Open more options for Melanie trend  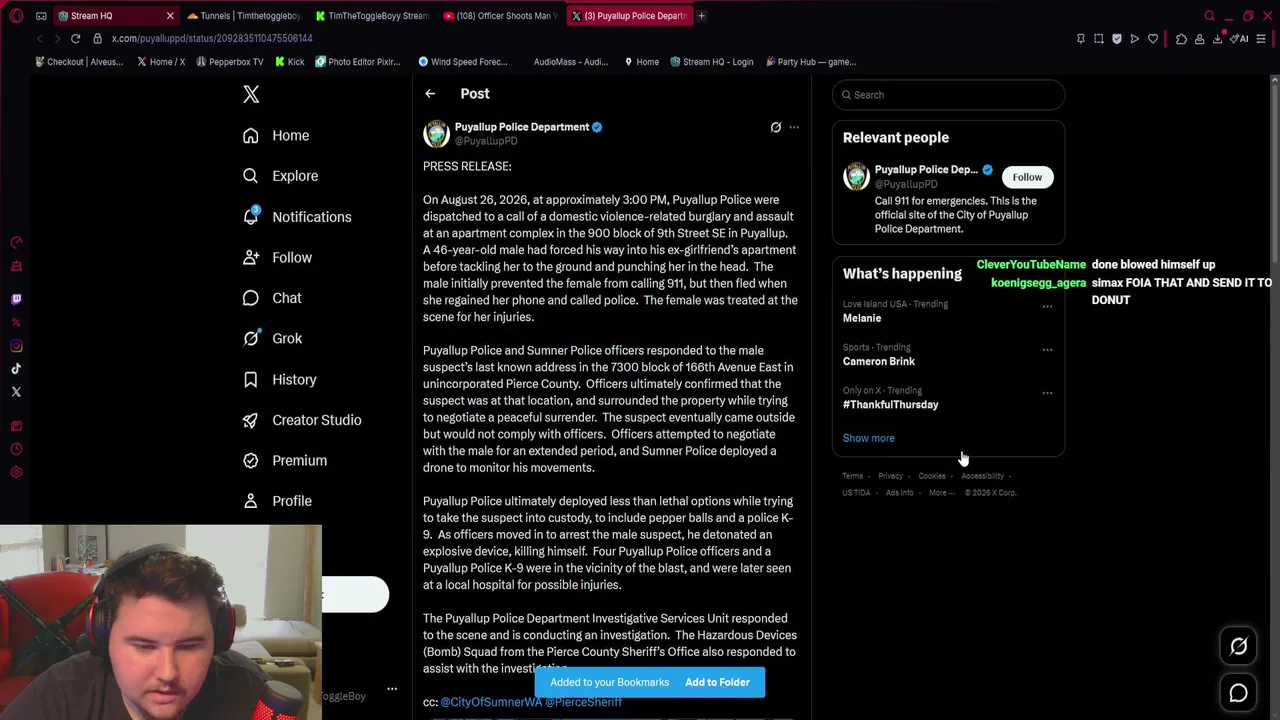click(x=1047, y=306)
